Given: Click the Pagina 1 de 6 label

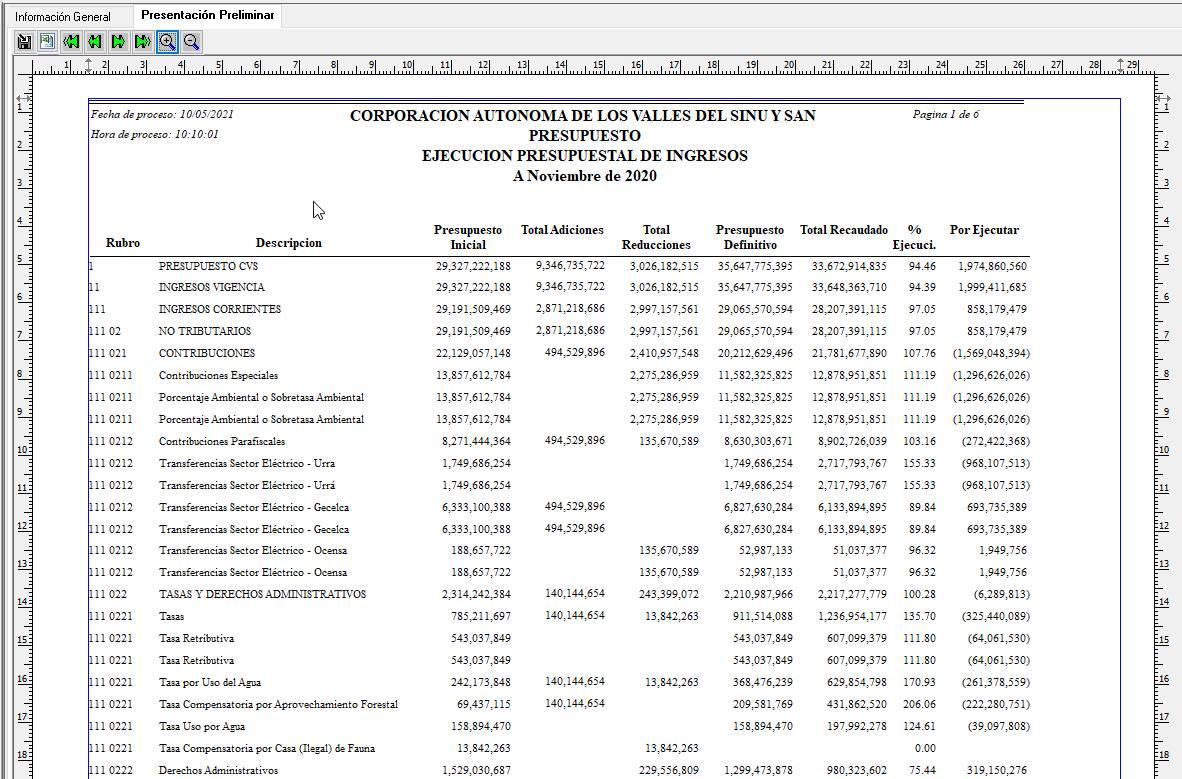Looking at the screenshot, I should pos(945,114).
